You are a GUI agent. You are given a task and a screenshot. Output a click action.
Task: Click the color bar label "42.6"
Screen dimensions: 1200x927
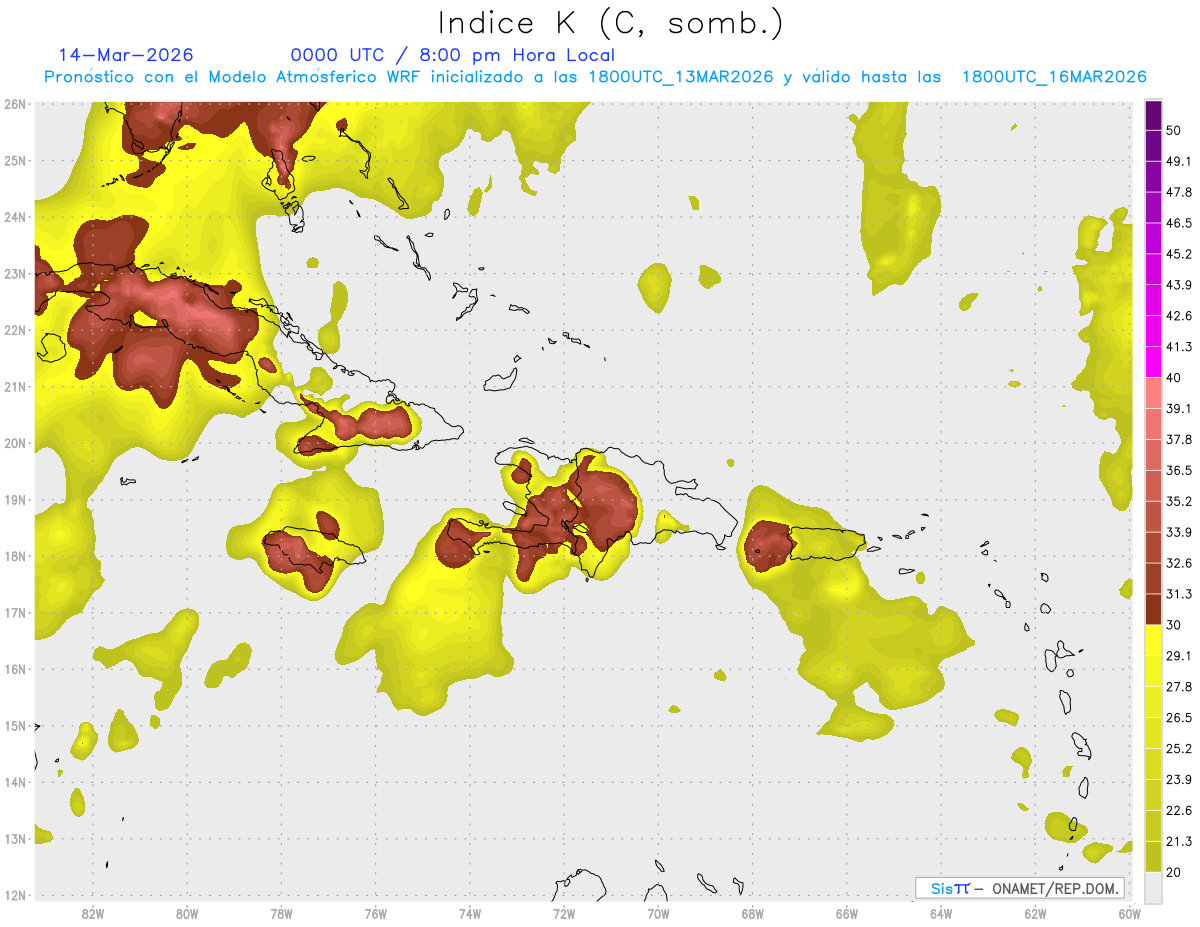1179,316
